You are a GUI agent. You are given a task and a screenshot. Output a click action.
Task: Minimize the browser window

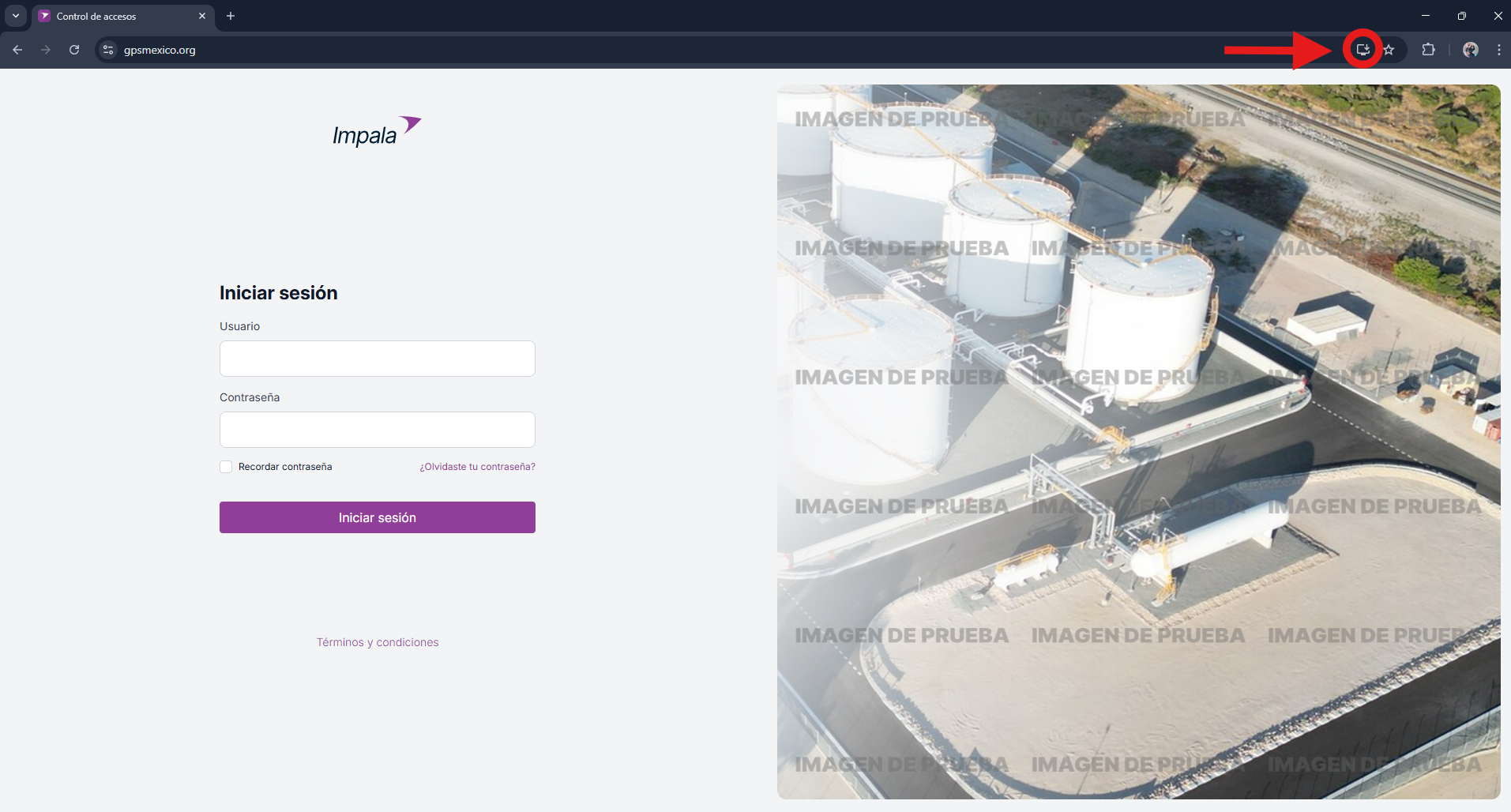[x=1426, y=16]
